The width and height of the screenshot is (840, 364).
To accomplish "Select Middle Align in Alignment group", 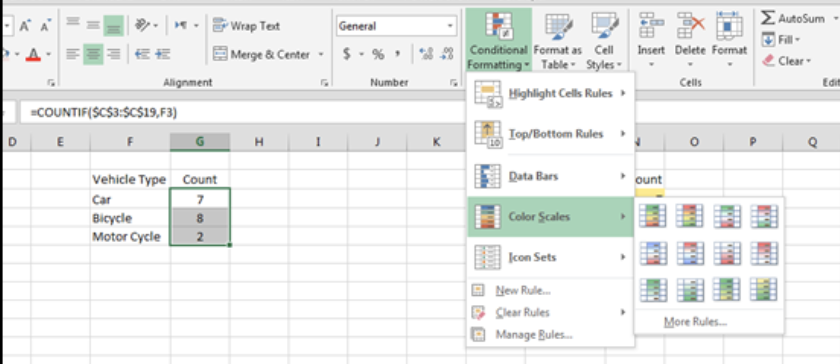I will click(93, 25).
